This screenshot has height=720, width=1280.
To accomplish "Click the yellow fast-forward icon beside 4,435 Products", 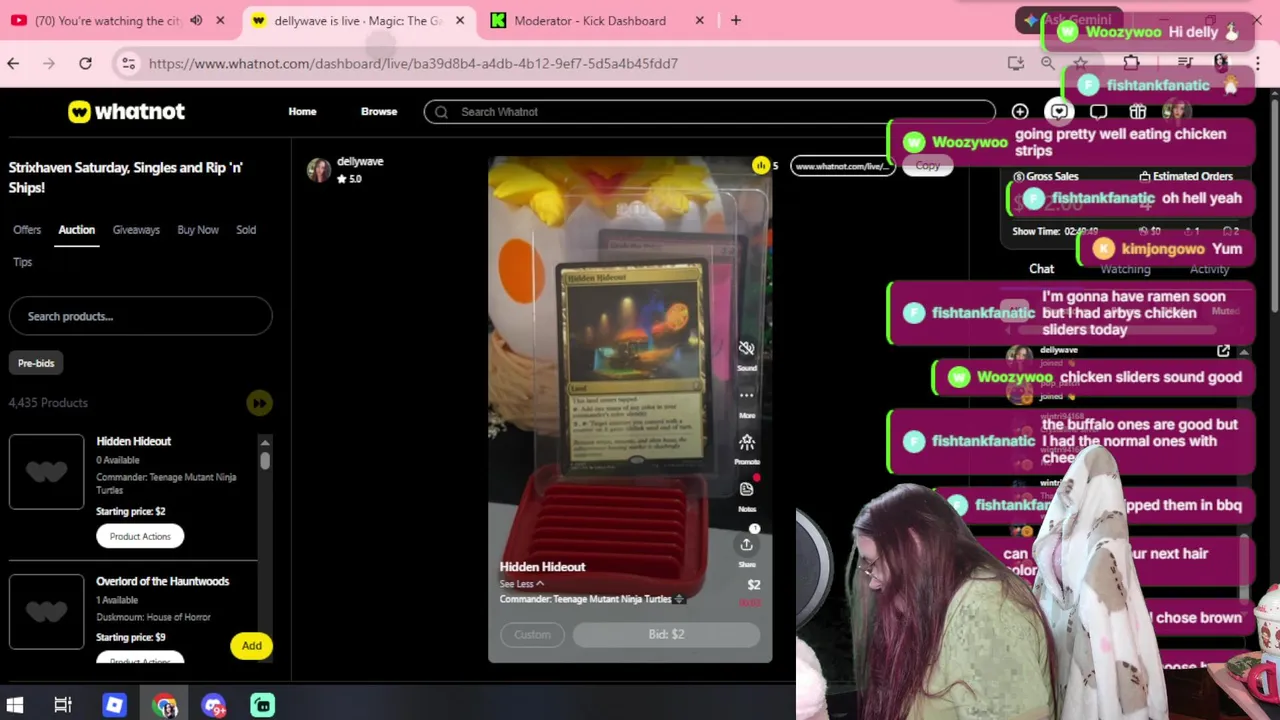I will 258,403.
